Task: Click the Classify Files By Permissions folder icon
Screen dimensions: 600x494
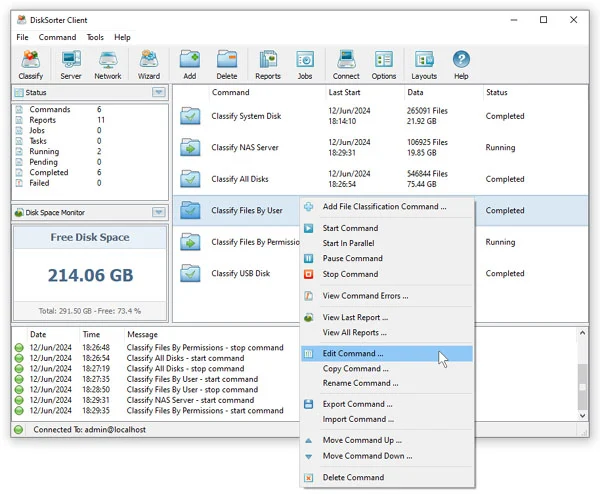Action: point(190,242)
